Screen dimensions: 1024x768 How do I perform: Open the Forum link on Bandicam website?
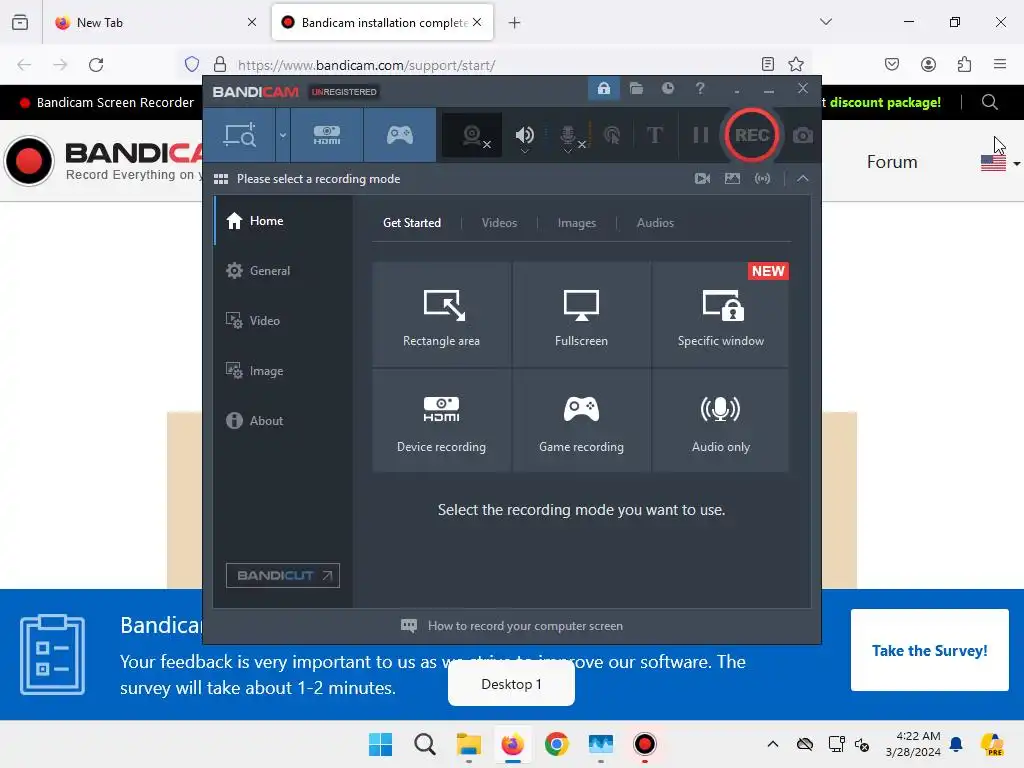pyautogui.click(x=891, y=162)
